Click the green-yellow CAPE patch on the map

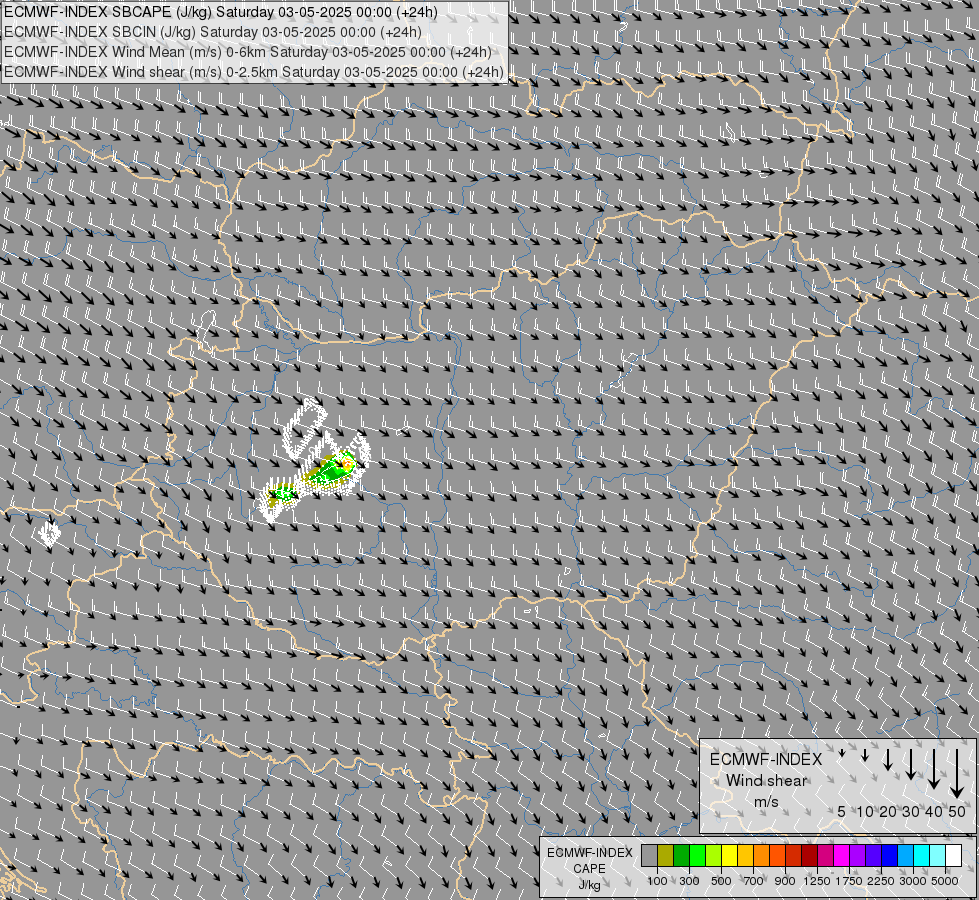click(328, 472)
